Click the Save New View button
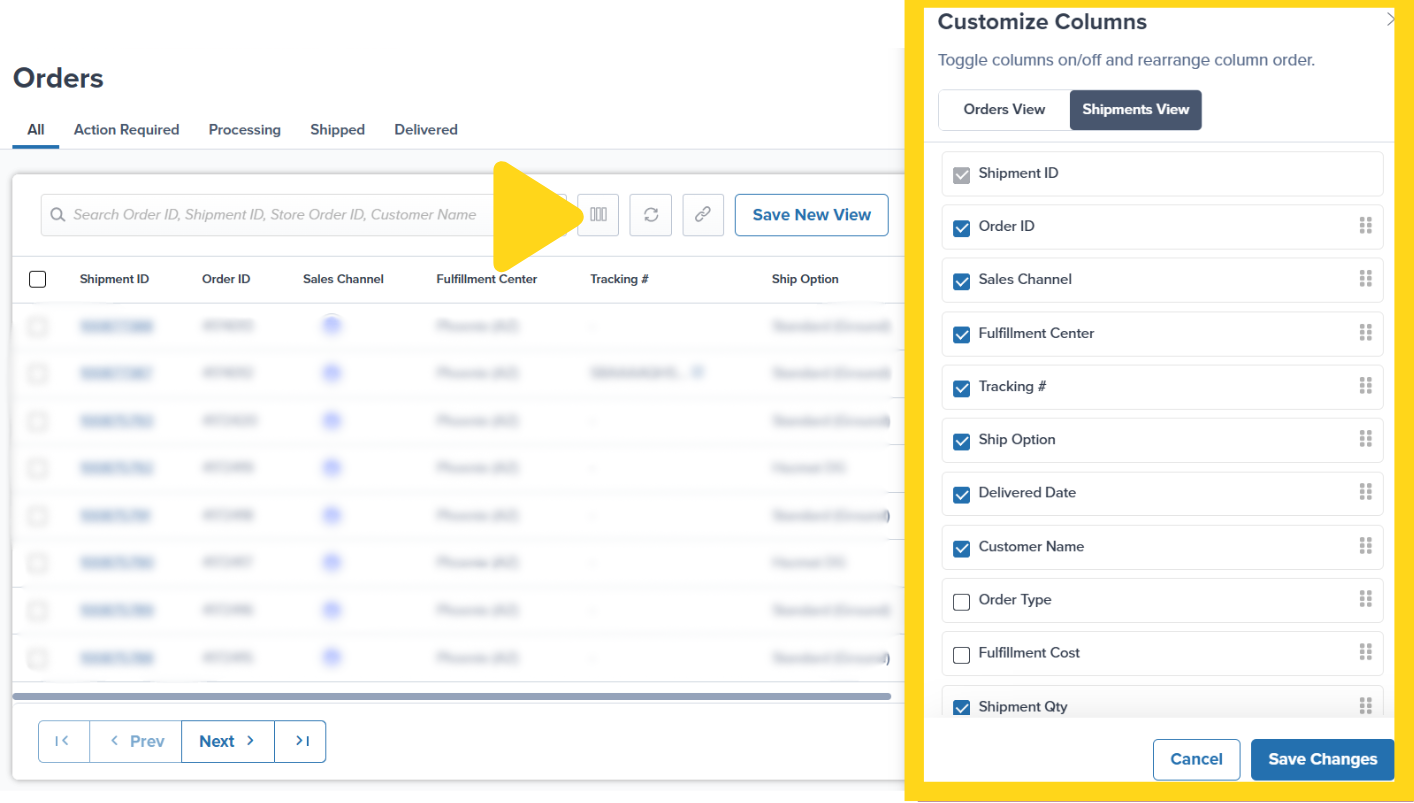Image resolution: width=1414 pixels, height=803 pixels. click(x=811, y=214)
